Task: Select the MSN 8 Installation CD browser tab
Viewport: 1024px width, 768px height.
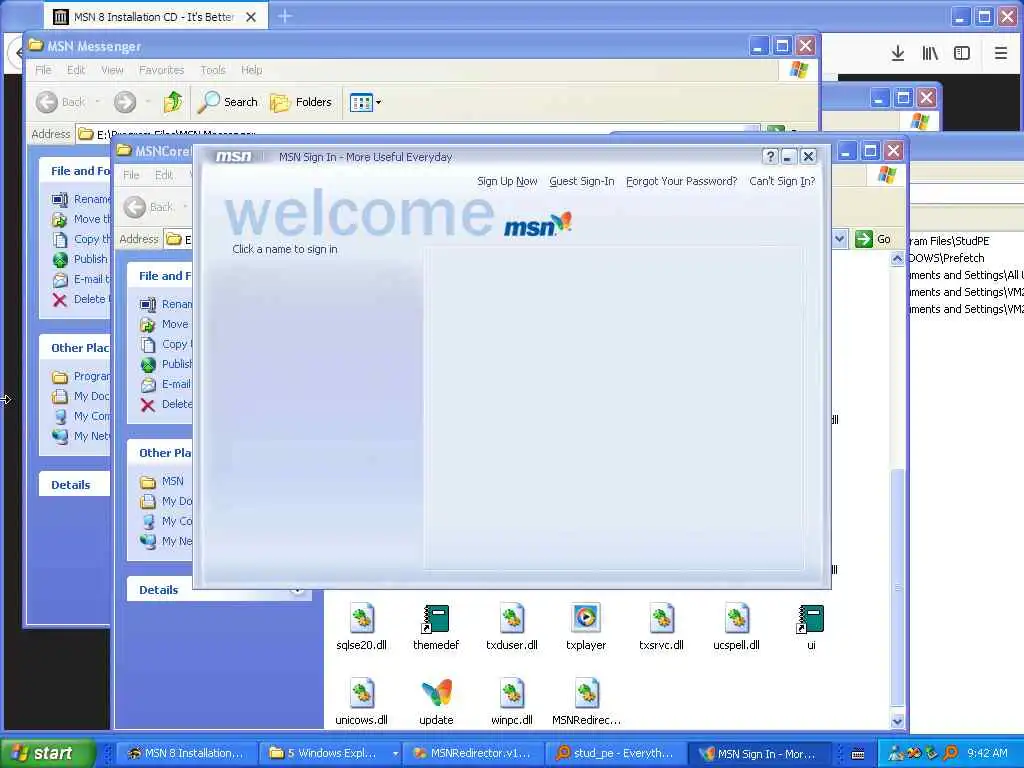Action: click(x=155, y=16)
